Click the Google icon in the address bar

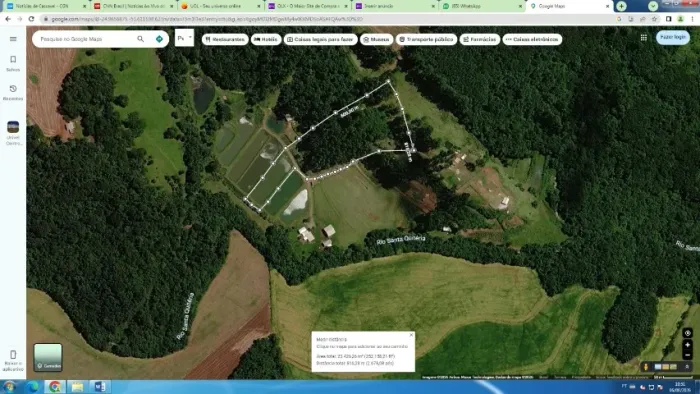pyautogui.click(x=619, y=19)
